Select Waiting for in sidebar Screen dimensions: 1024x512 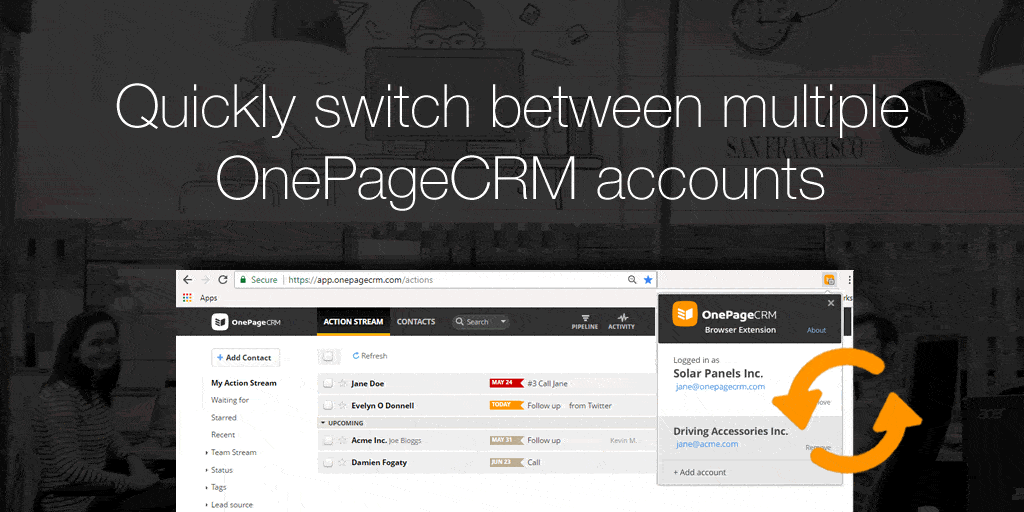coord(230,400)
